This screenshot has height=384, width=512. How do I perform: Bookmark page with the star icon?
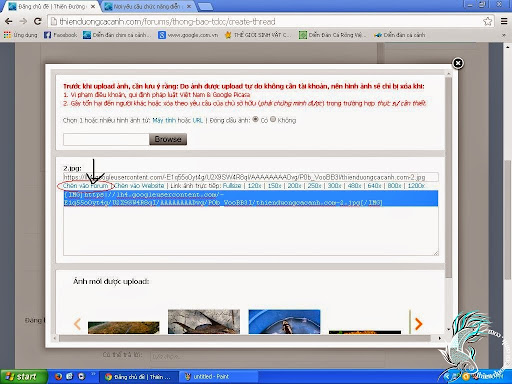pos(487,22)
